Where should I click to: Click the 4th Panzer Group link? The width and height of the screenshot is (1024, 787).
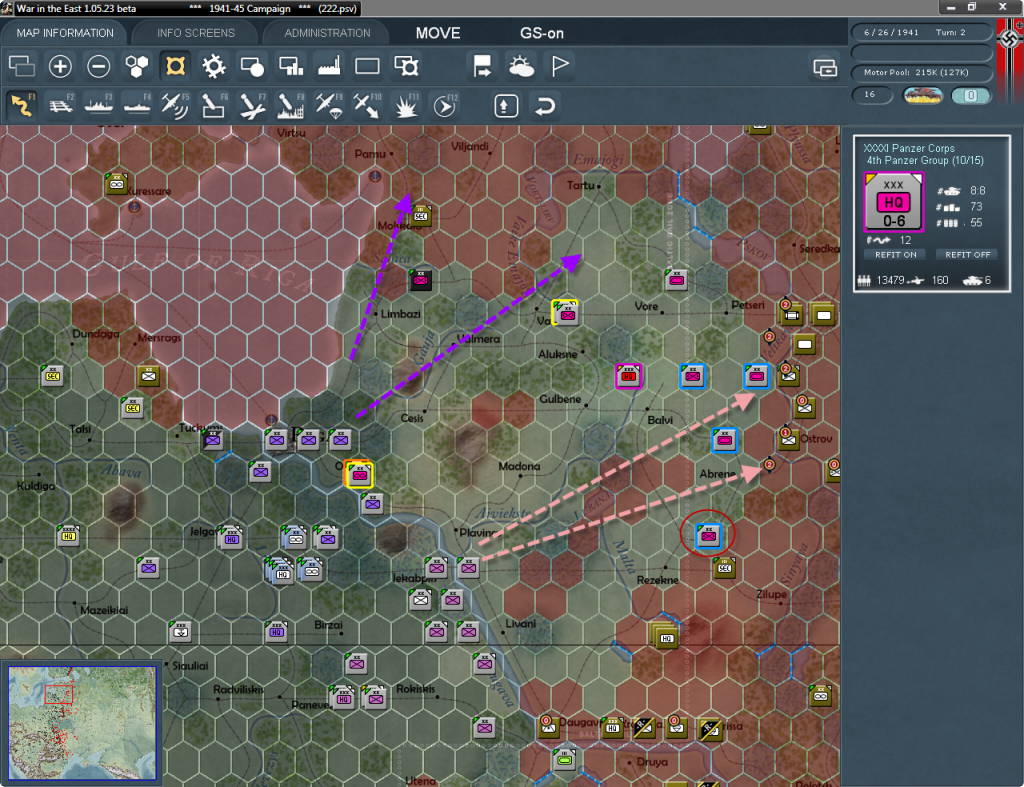[925, 161]
